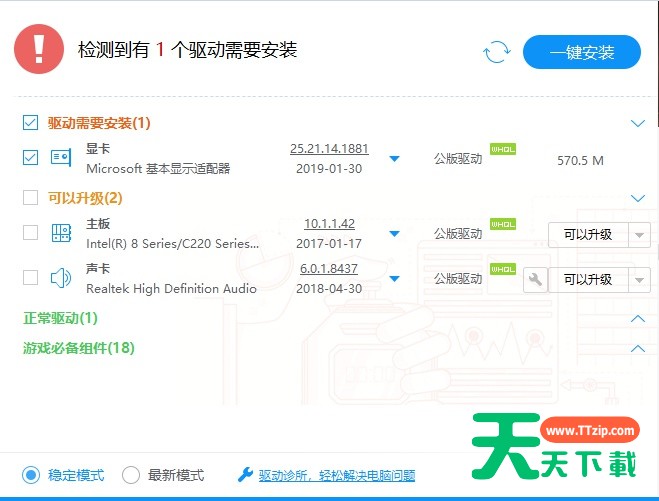Click the wrench repair icon for 声卡

point(535,279)
